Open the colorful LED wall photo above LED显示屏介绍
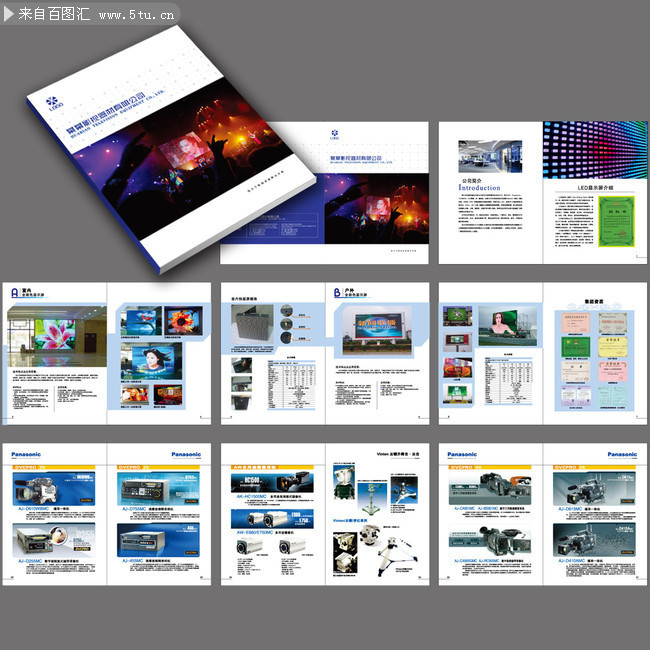Screen dimensions: 650x650 tap(595, 150)
